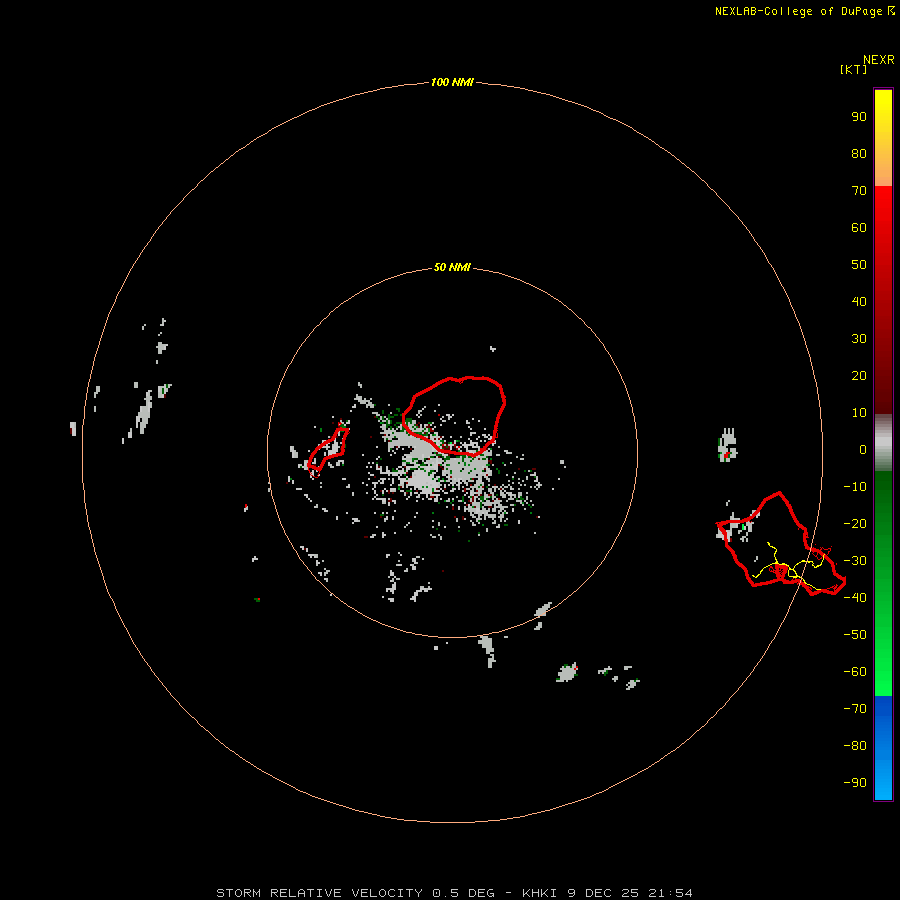Click the 50 value on velocity scale

(x=859, y=265)
